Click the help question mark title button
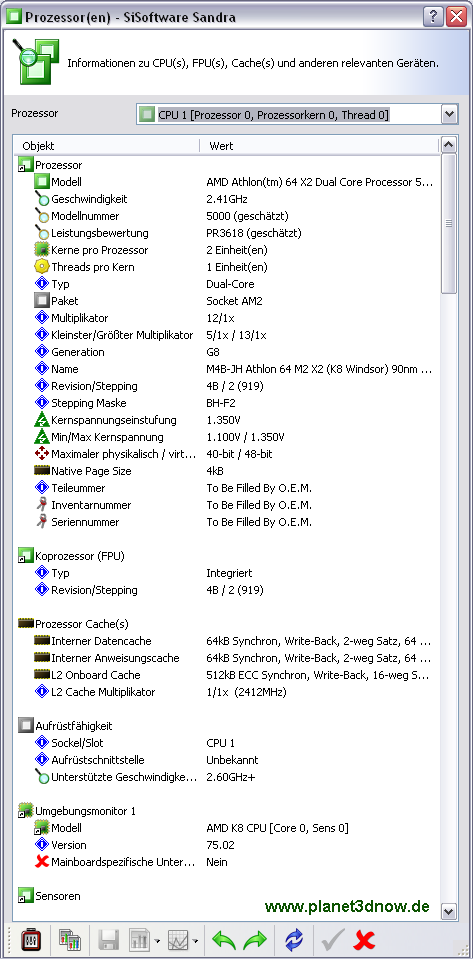473x960 pixels. coord(433,16)
